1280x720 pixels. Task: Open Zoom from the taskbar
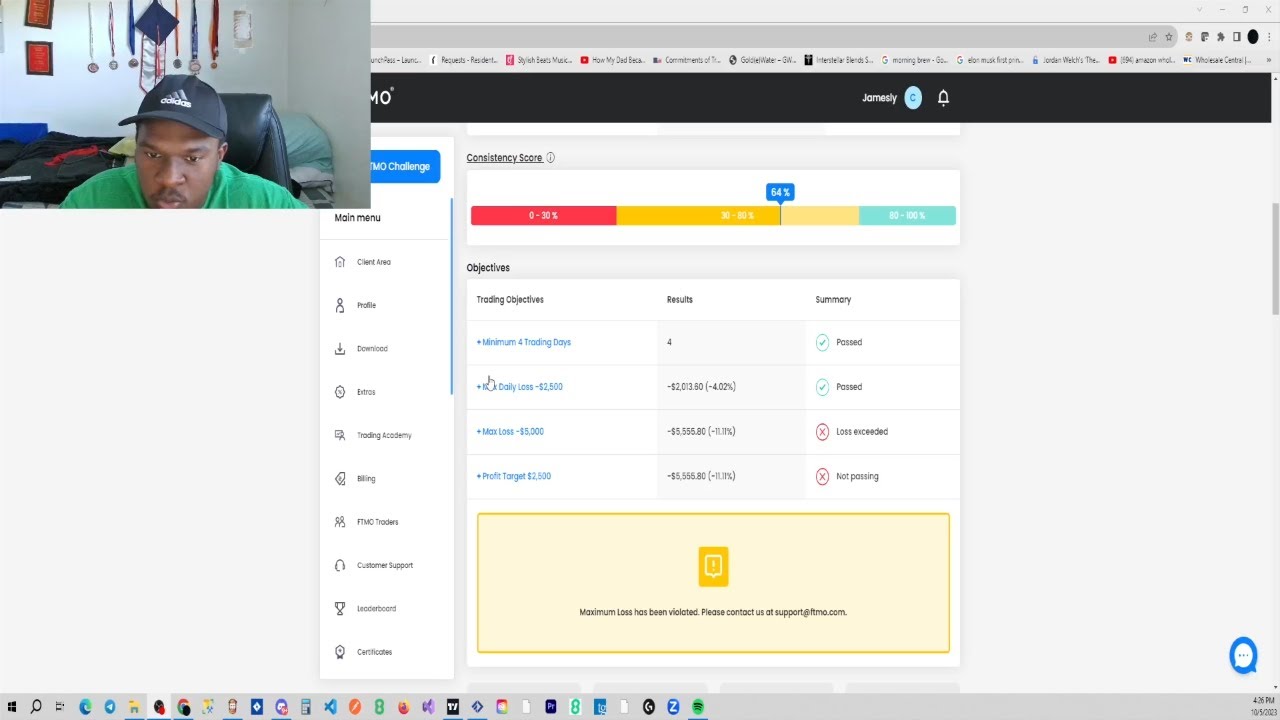(673, 707)
